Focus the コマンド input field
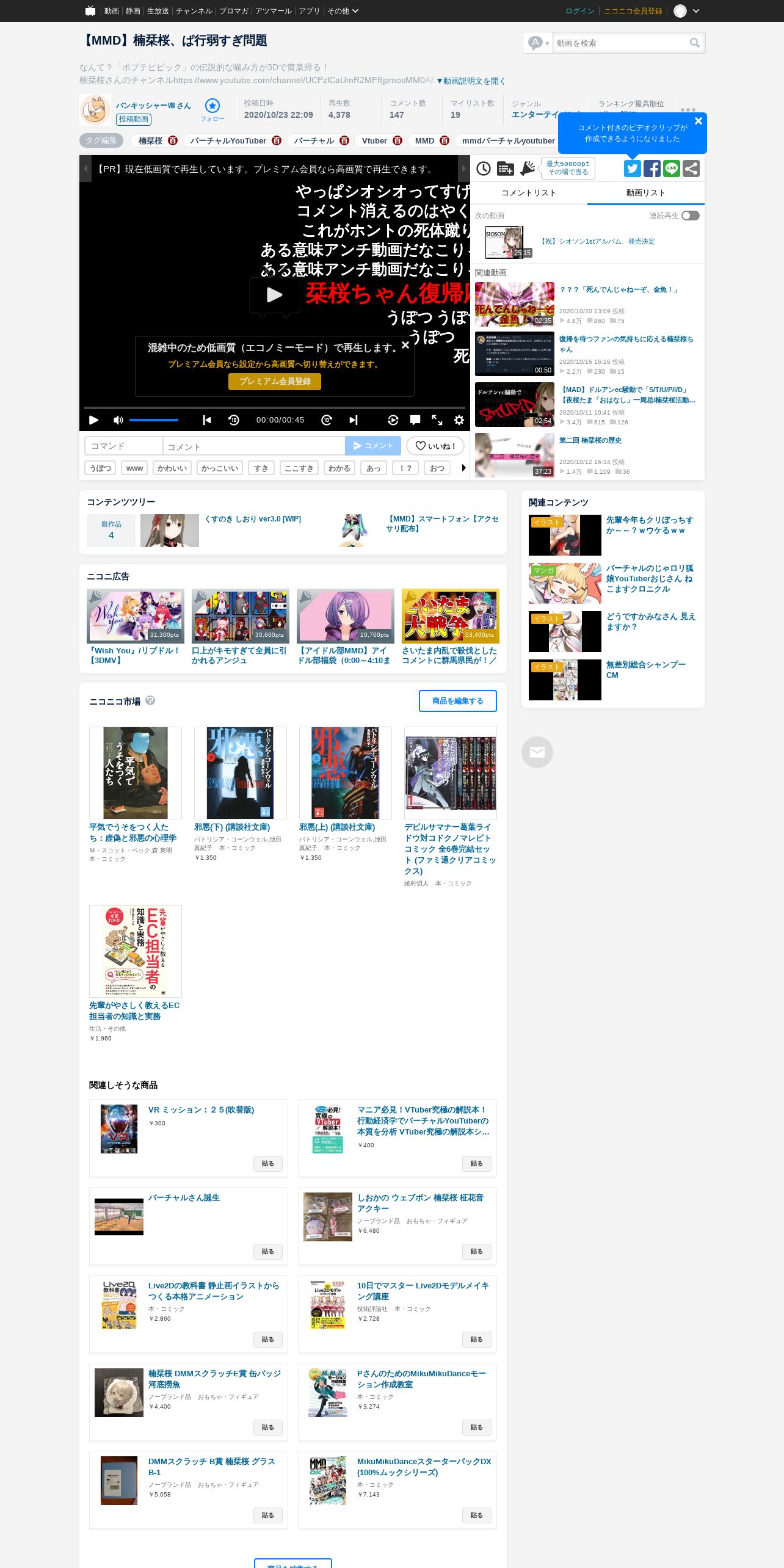784x1568 pixels. coord(124,446)
